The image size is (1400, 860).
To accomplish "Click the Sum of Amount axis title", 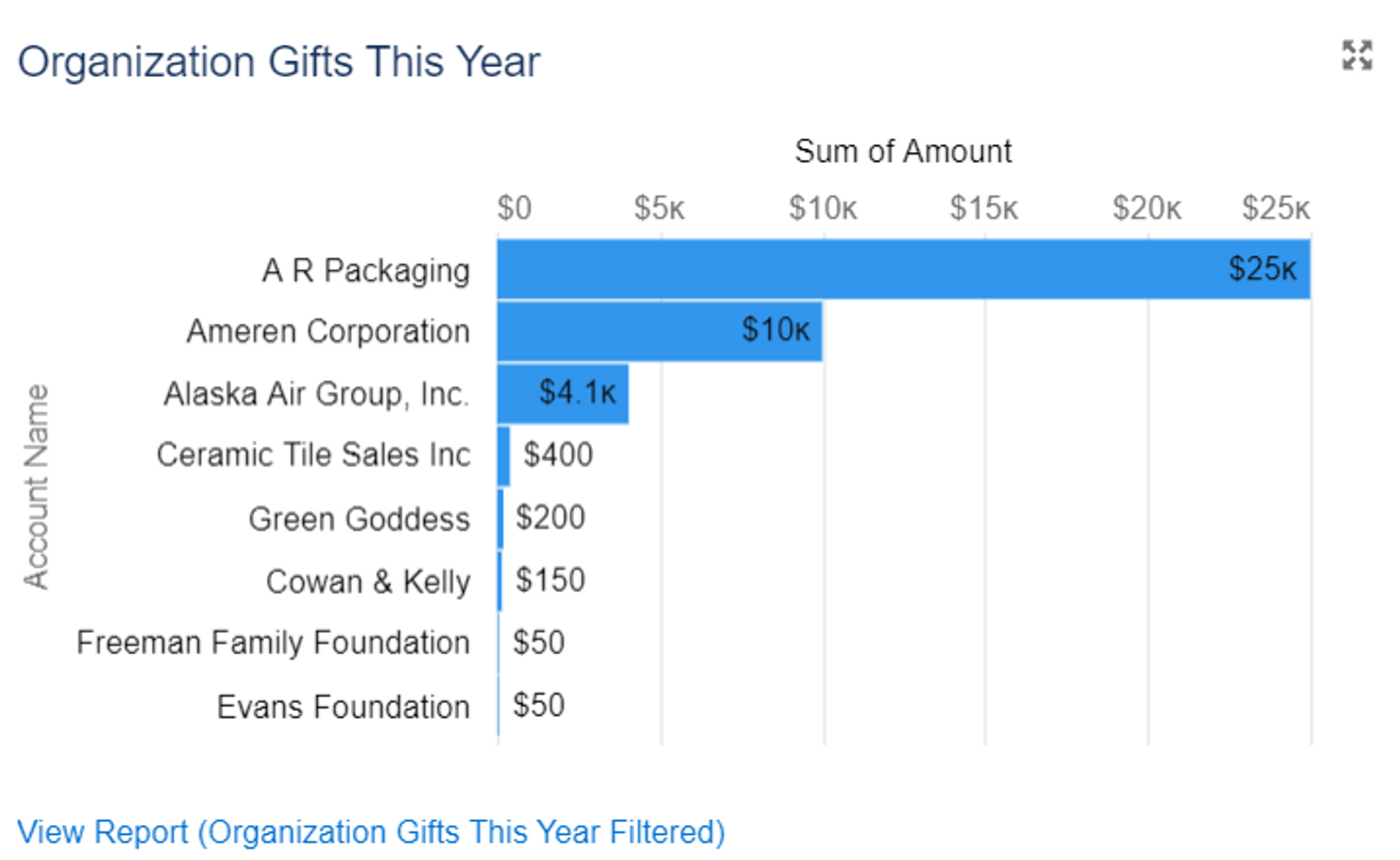I will tap(902, 151).
